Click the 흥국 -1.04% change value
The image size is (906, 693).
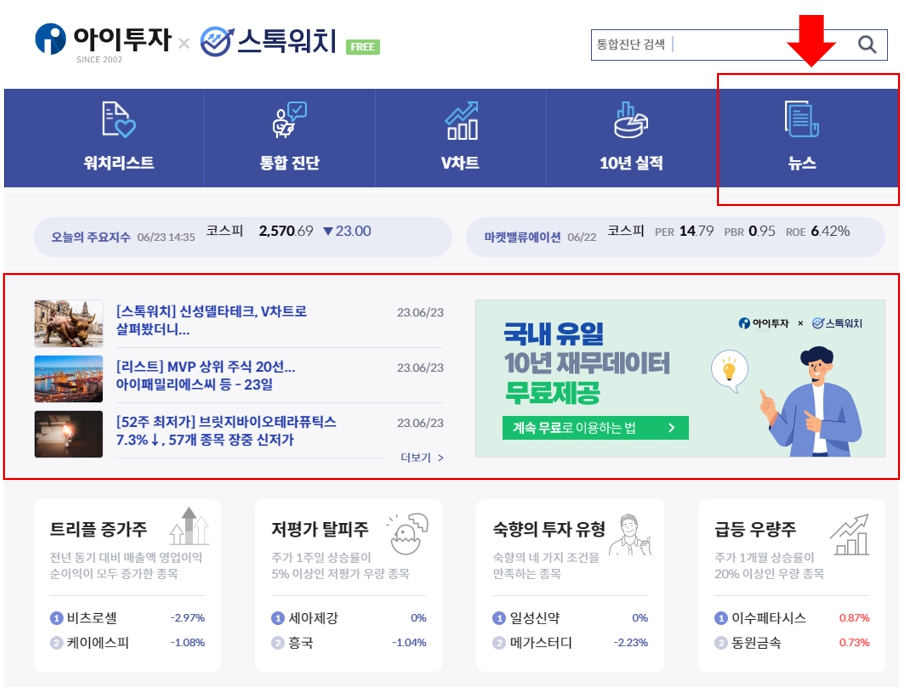pyautogui.click(x=409, y=643)
